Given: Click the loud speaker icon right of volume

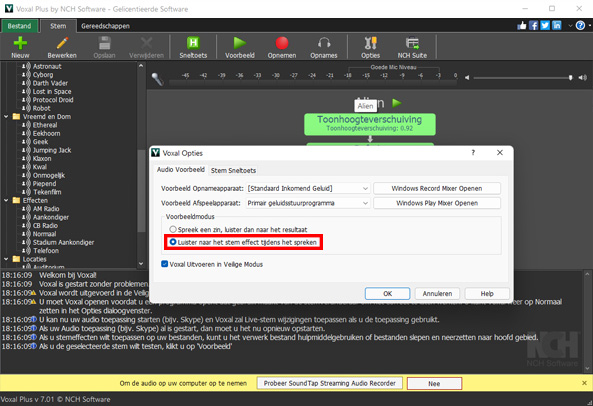Looking at the screenshot, I should coord(582,77).
